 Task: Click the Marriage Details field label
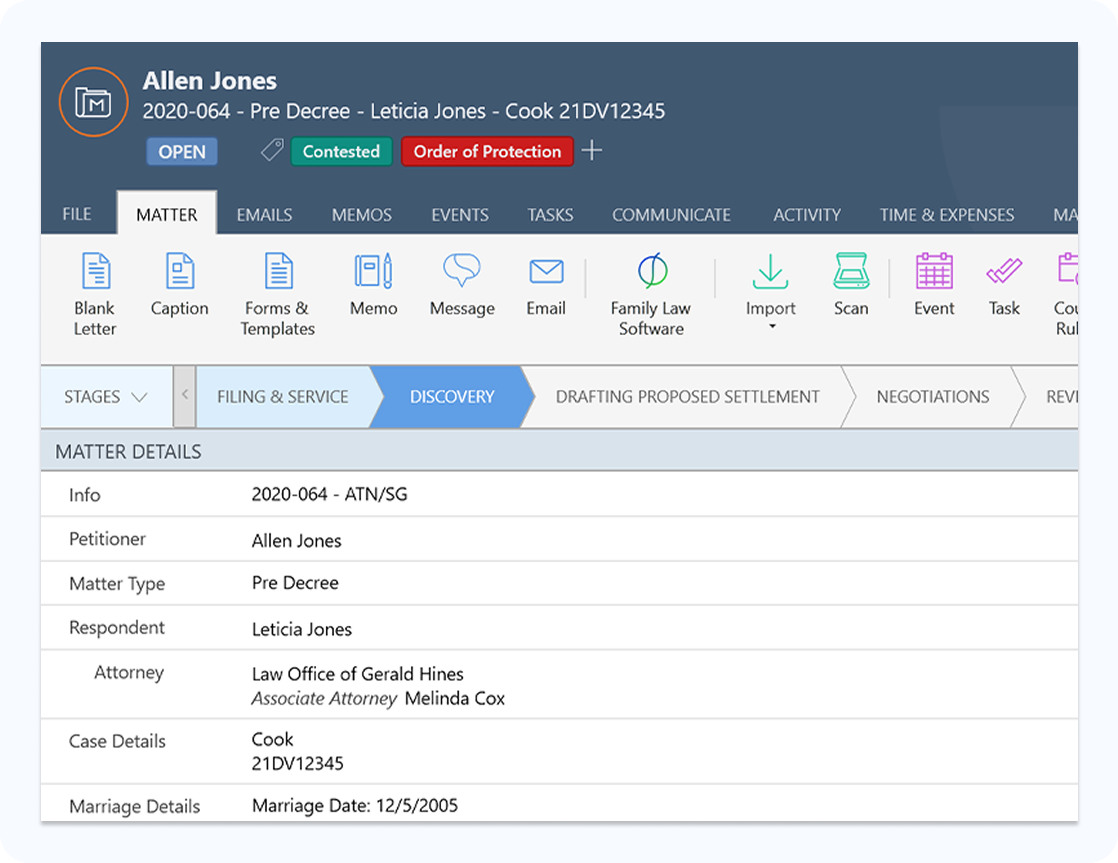coord(134,806)
